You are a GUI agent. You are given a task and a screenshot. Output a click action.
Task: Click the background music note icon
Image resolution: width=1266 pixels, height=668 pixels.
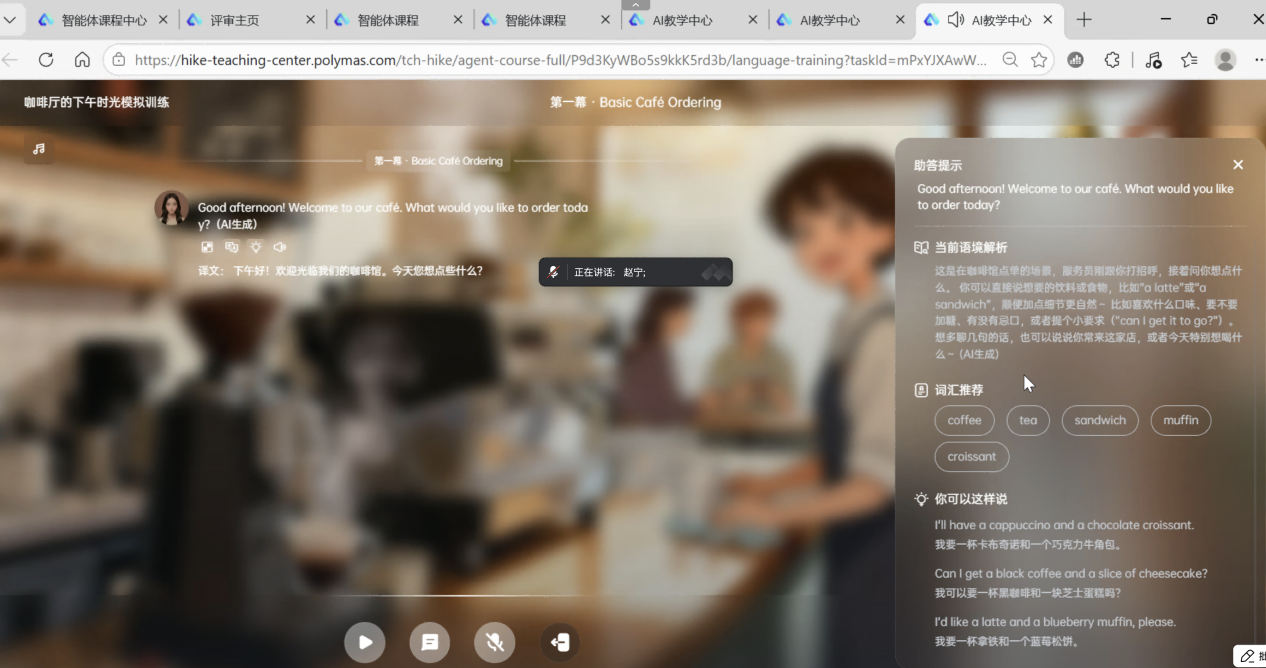(39, 149)
